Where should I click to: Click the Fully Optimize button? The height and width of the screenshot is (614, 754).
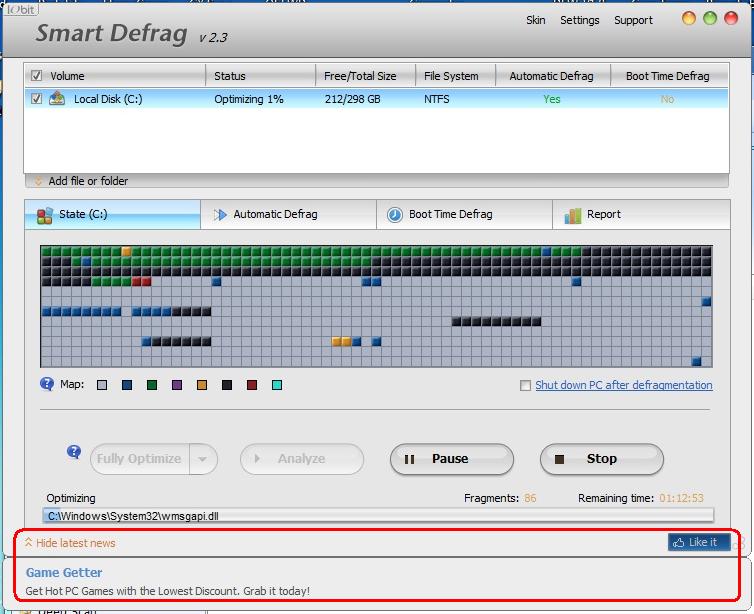[x=139, y=459]
